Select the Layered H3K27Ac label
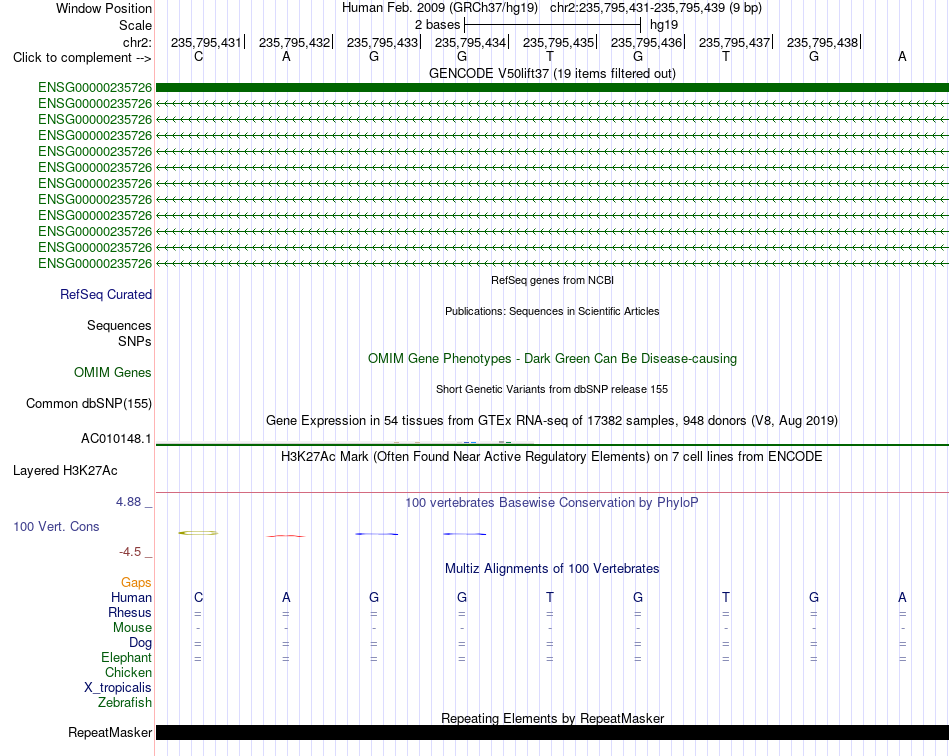This screenshot has width=950, height=756. click(65, 471)
